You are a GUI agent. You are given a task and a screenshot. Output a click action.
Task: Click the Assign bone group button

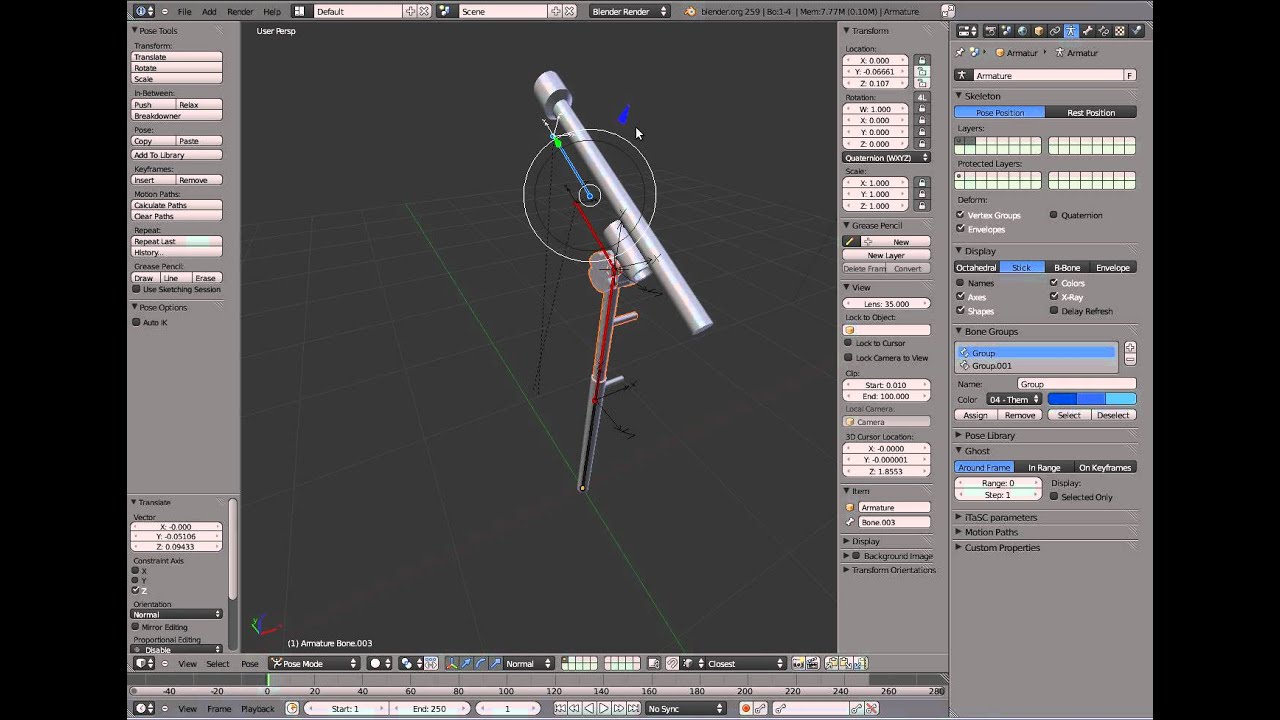click(975, 415)
